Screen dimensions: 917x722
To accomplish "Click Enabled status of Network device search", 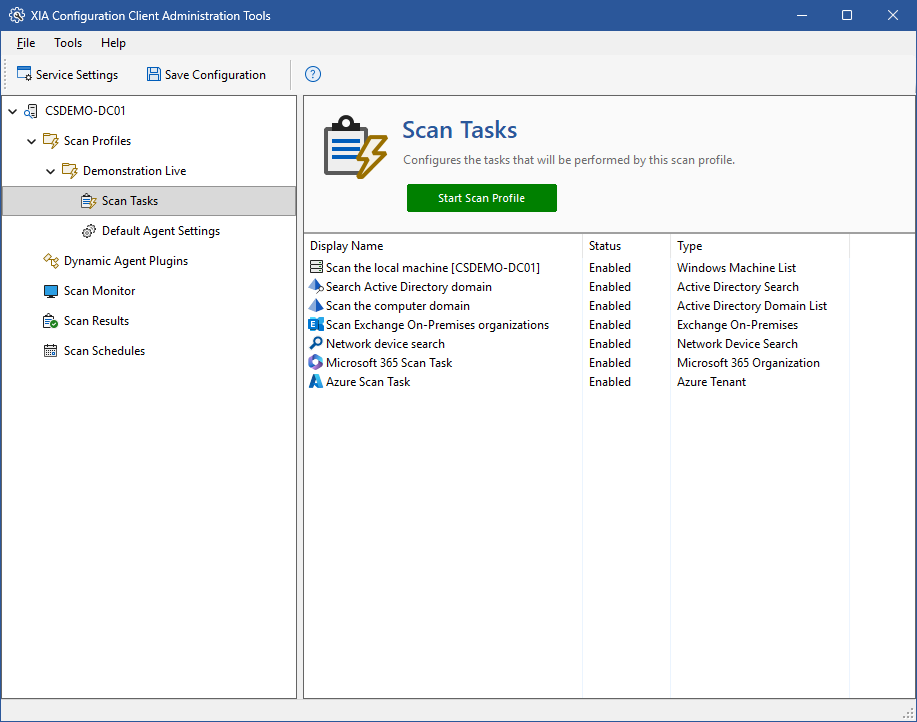I will [610, 344].
